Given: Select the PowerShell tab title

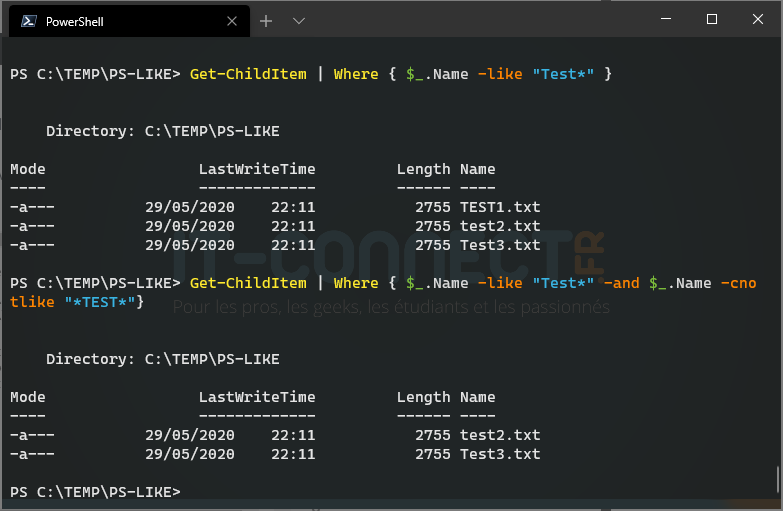Looking at the screenshot, I should click(74, 21).
